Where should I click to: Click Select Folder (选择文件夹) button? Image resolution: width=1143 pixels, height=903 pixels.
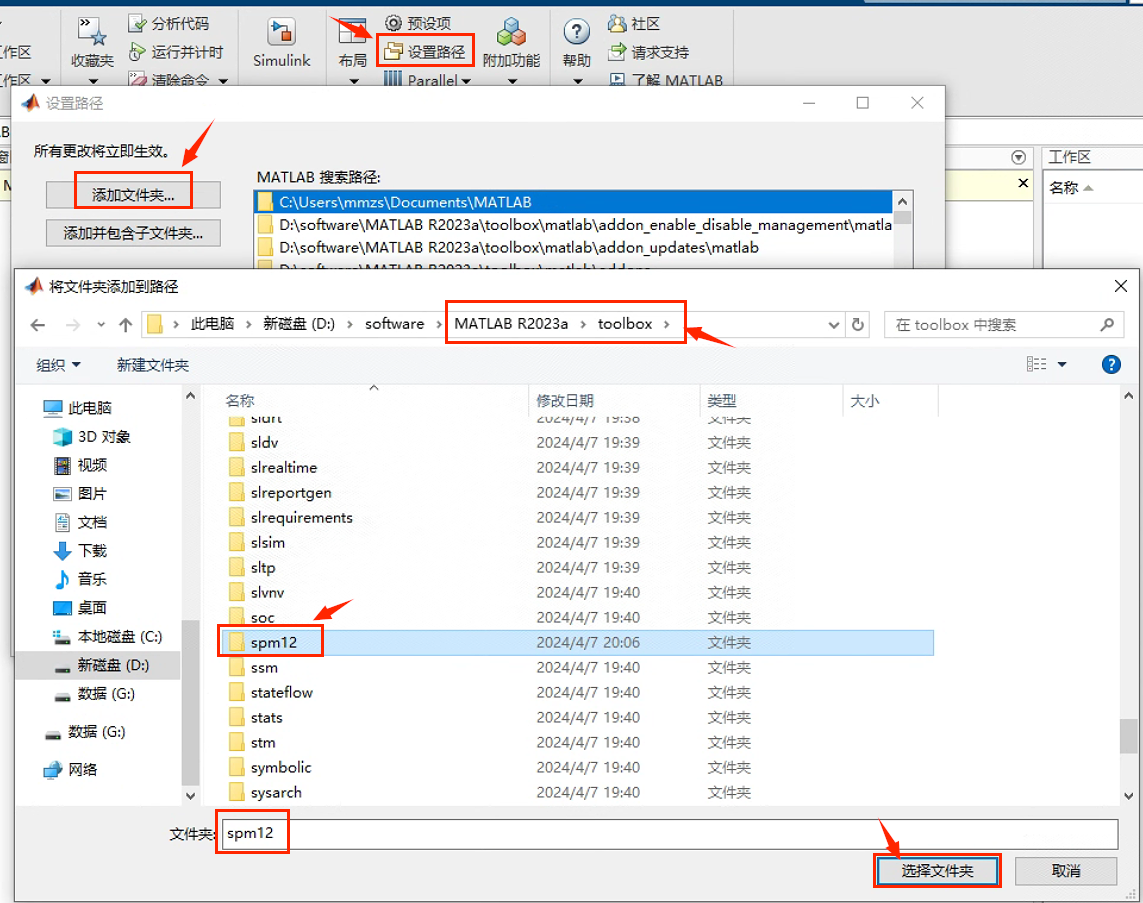click(937, 871)
